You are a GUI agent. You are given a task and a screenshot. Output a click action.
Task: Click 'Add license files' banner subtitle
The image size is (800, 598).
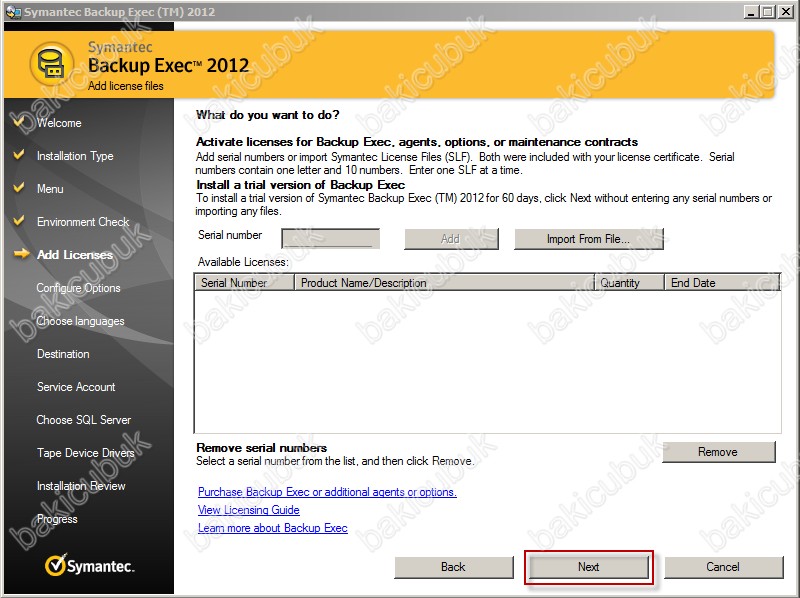coord(126,86)
